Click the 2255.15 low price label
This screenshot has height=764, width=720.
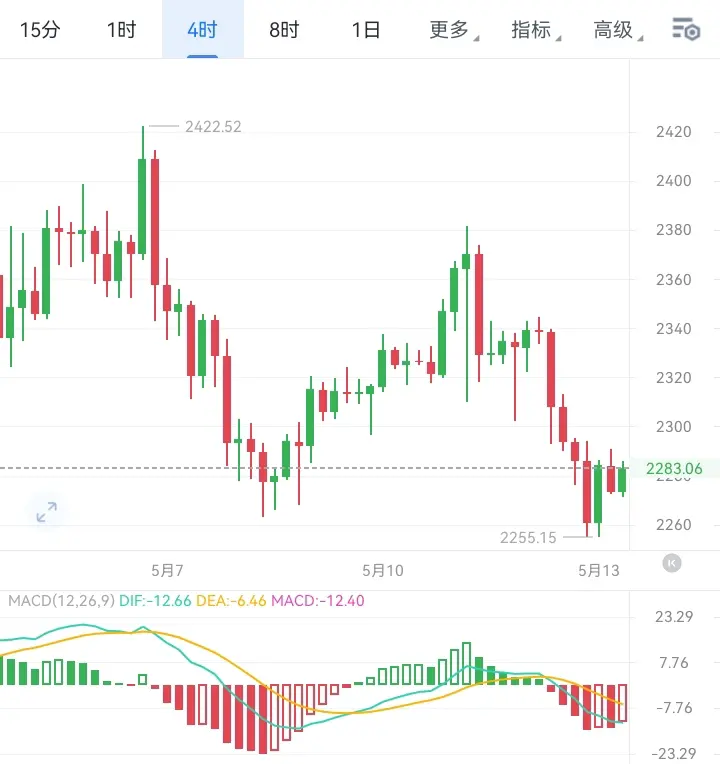click(528, 537)
